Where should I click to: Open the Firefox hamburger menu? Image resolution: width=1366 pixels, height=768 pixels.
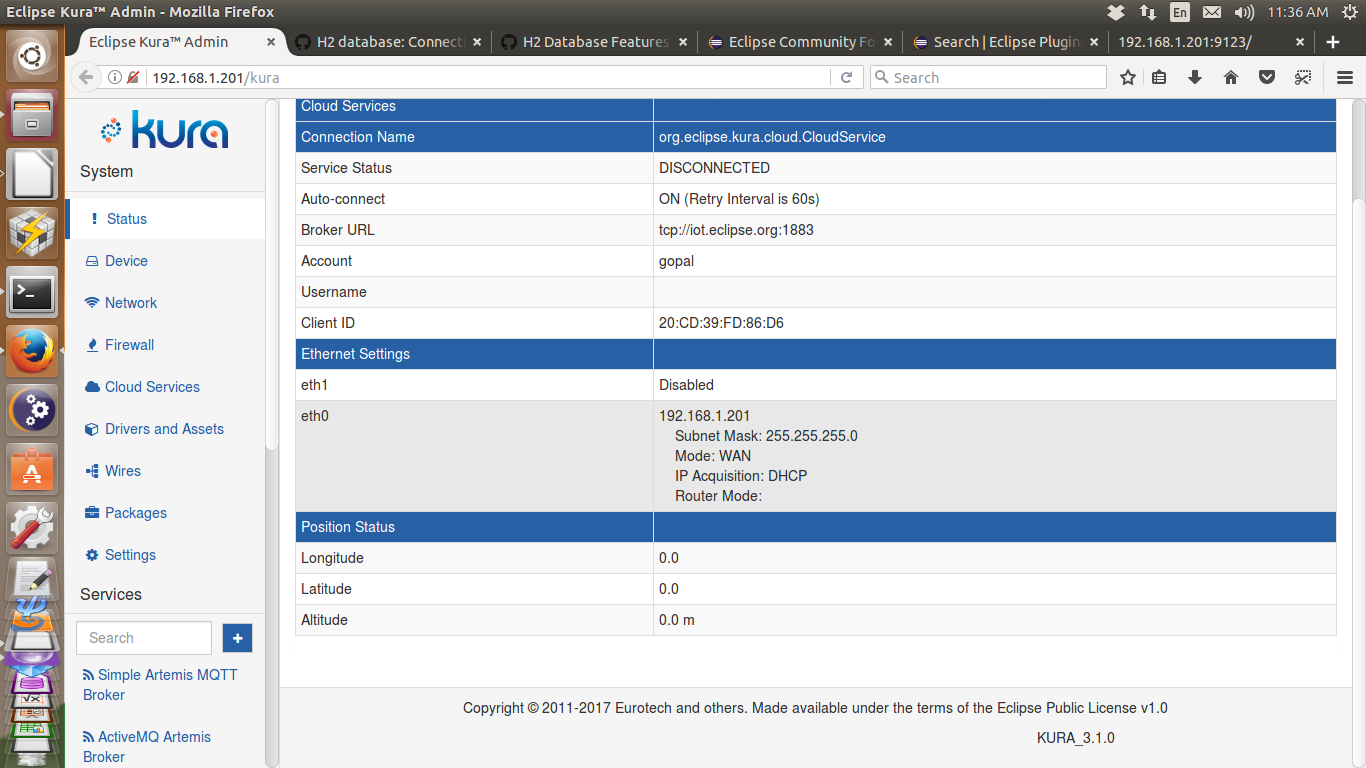1345,78
